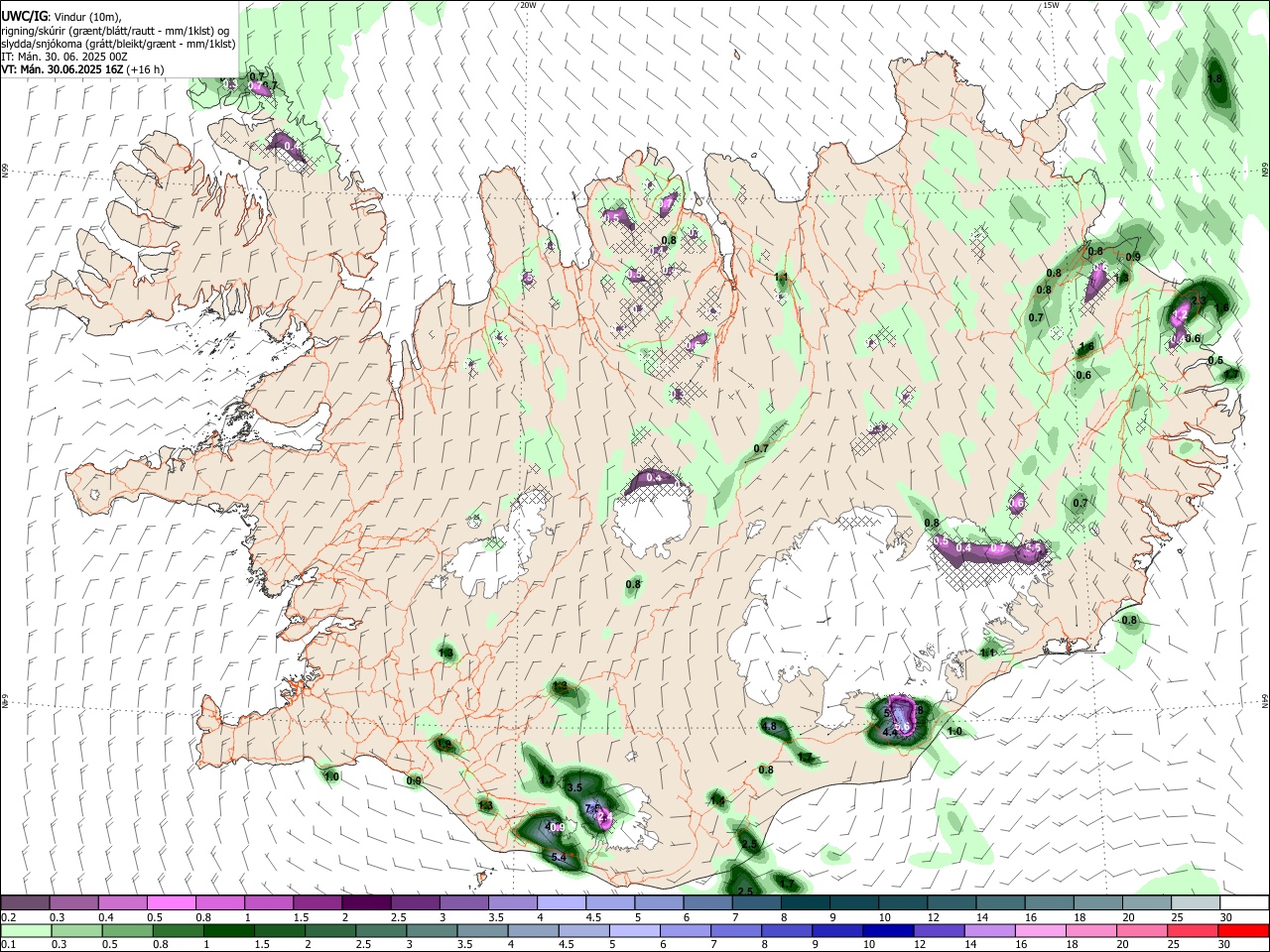Click the 'slydda/snjókoma' legend description line
This screenshot has width=1270, height=952.
pos(118,45)
